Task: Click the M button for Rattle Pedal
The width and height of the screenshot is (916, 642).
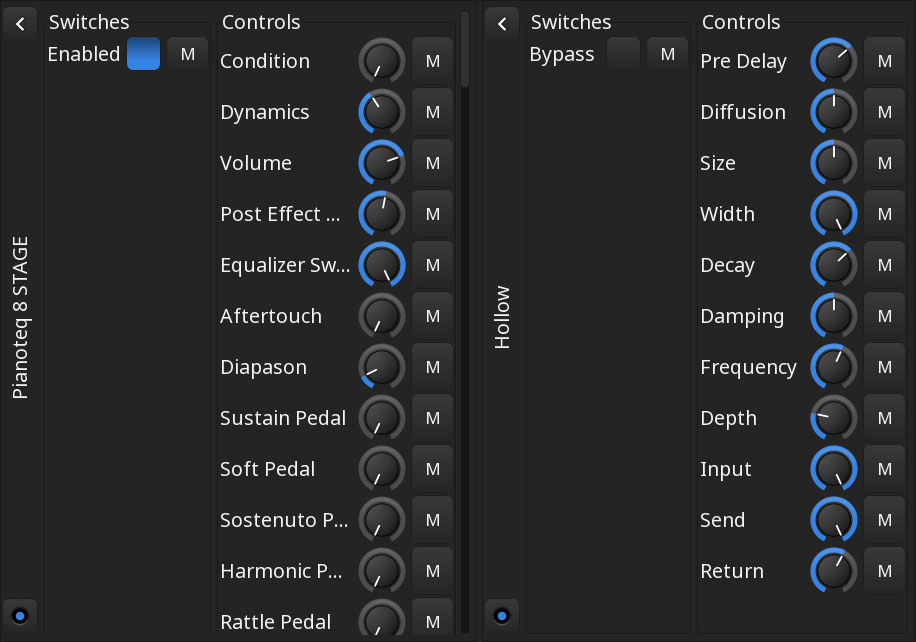Action: [433, 617]
